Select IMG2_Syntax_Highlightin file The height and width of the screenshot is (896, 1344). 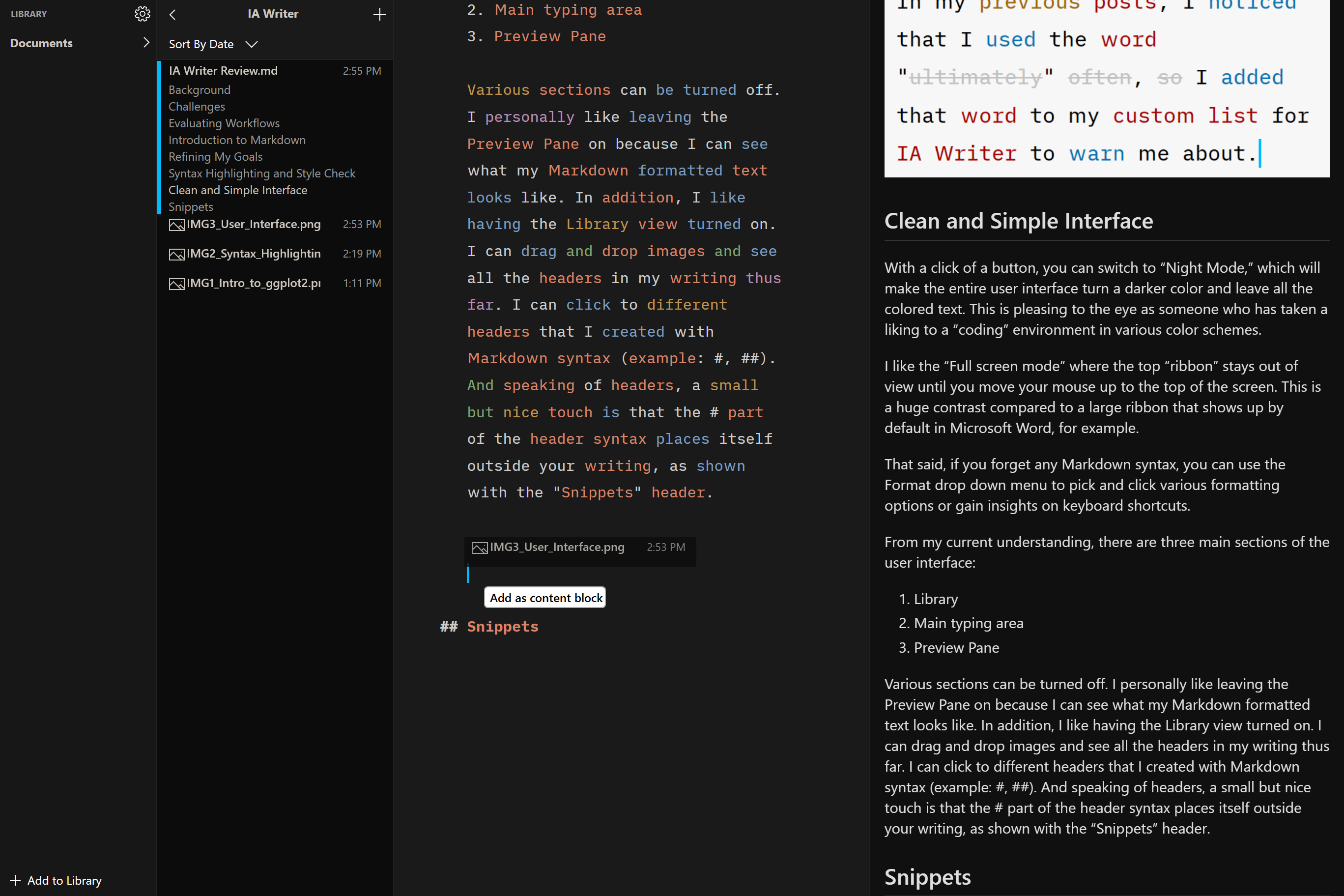click(275, 254)
